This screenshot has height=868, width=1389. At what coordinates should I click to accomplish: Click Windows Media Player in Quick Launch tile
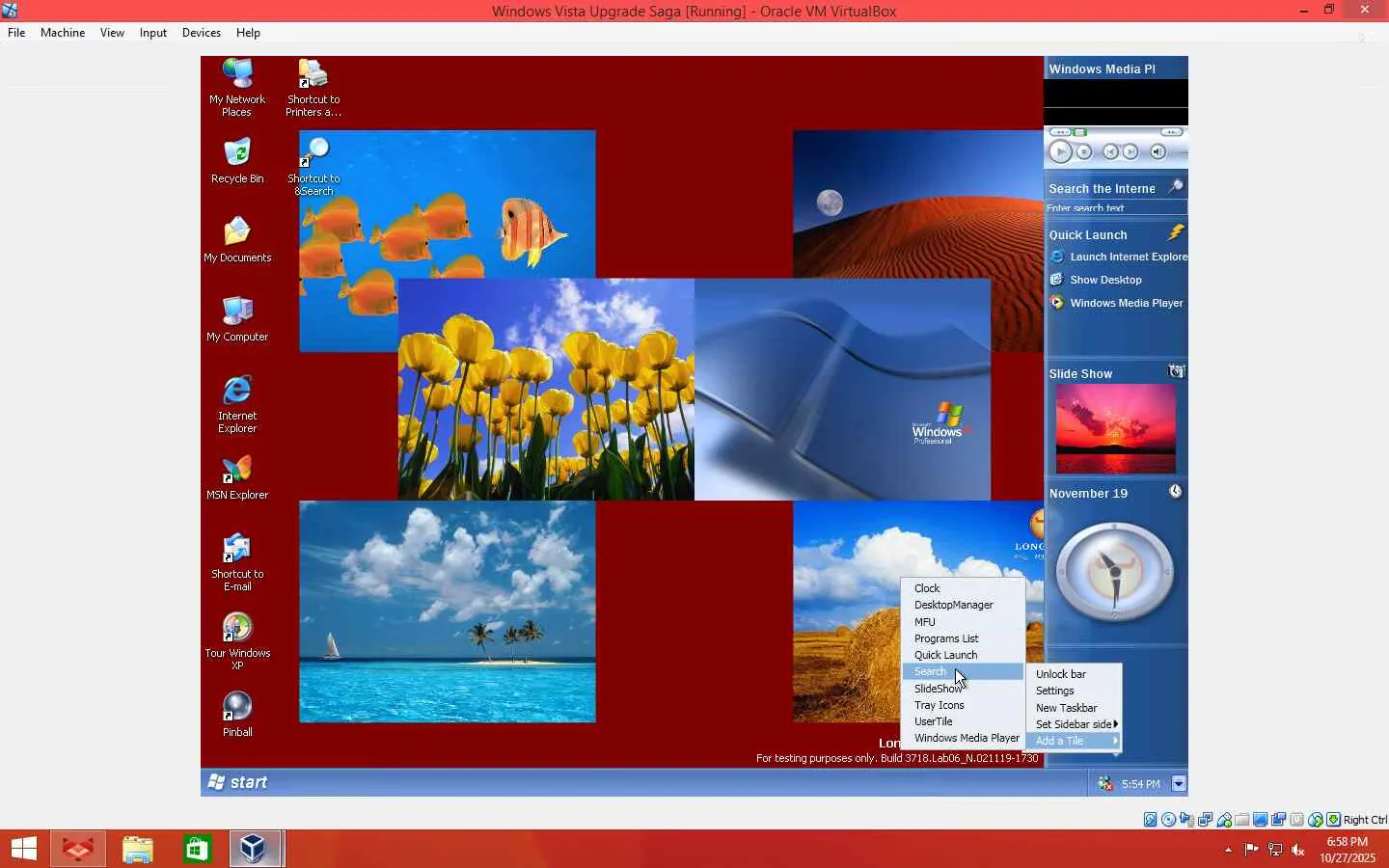click(x=1116, y=303)
